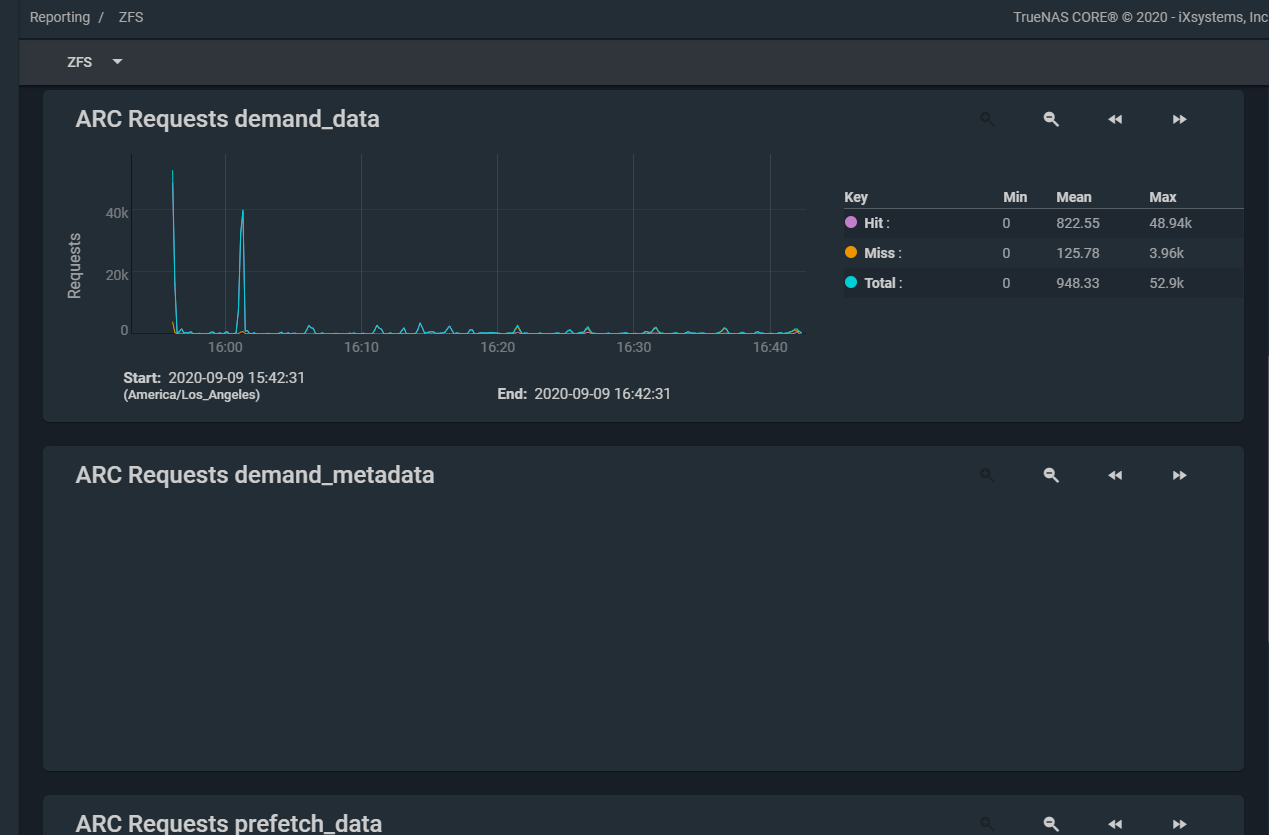Click the Reporting breadcrumb link
Viewport: 1269px width, 835px height.
60,17
